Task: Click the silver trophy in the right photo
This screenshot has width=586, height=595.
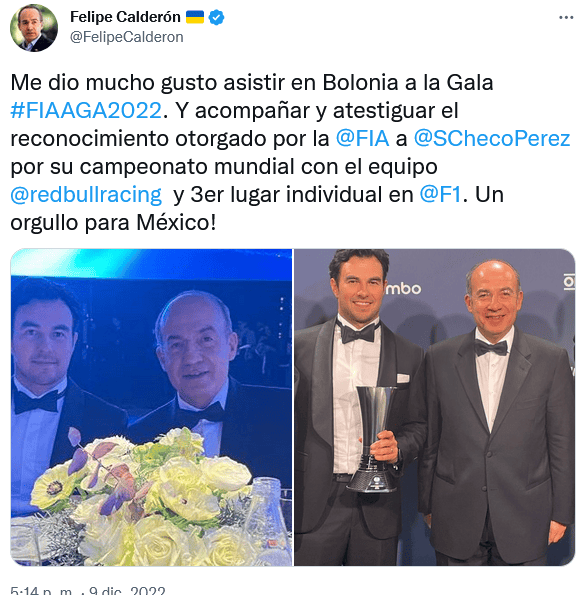Action: point(374,439)
